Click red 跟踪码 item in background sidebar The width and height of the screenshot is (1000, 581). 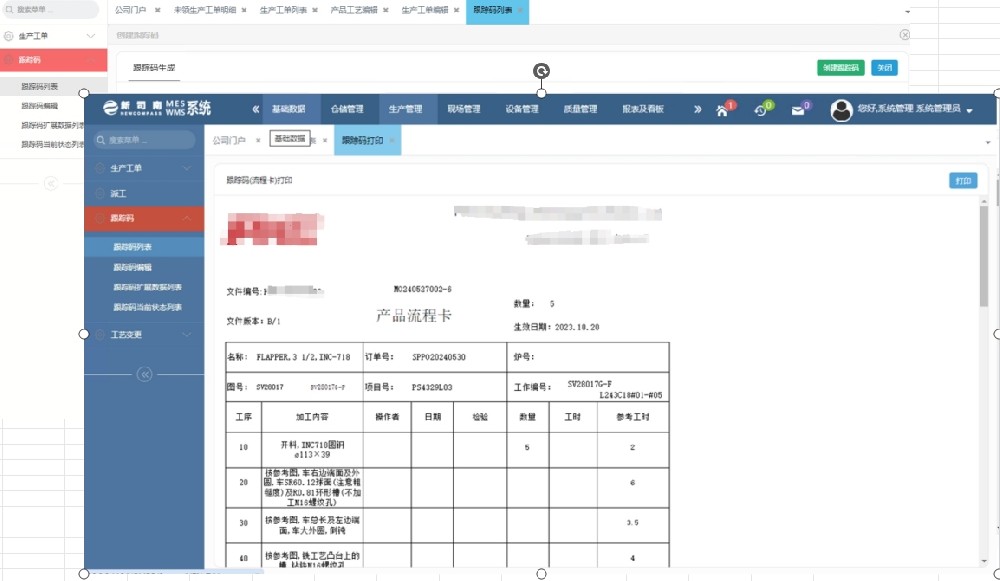(54, 59)
